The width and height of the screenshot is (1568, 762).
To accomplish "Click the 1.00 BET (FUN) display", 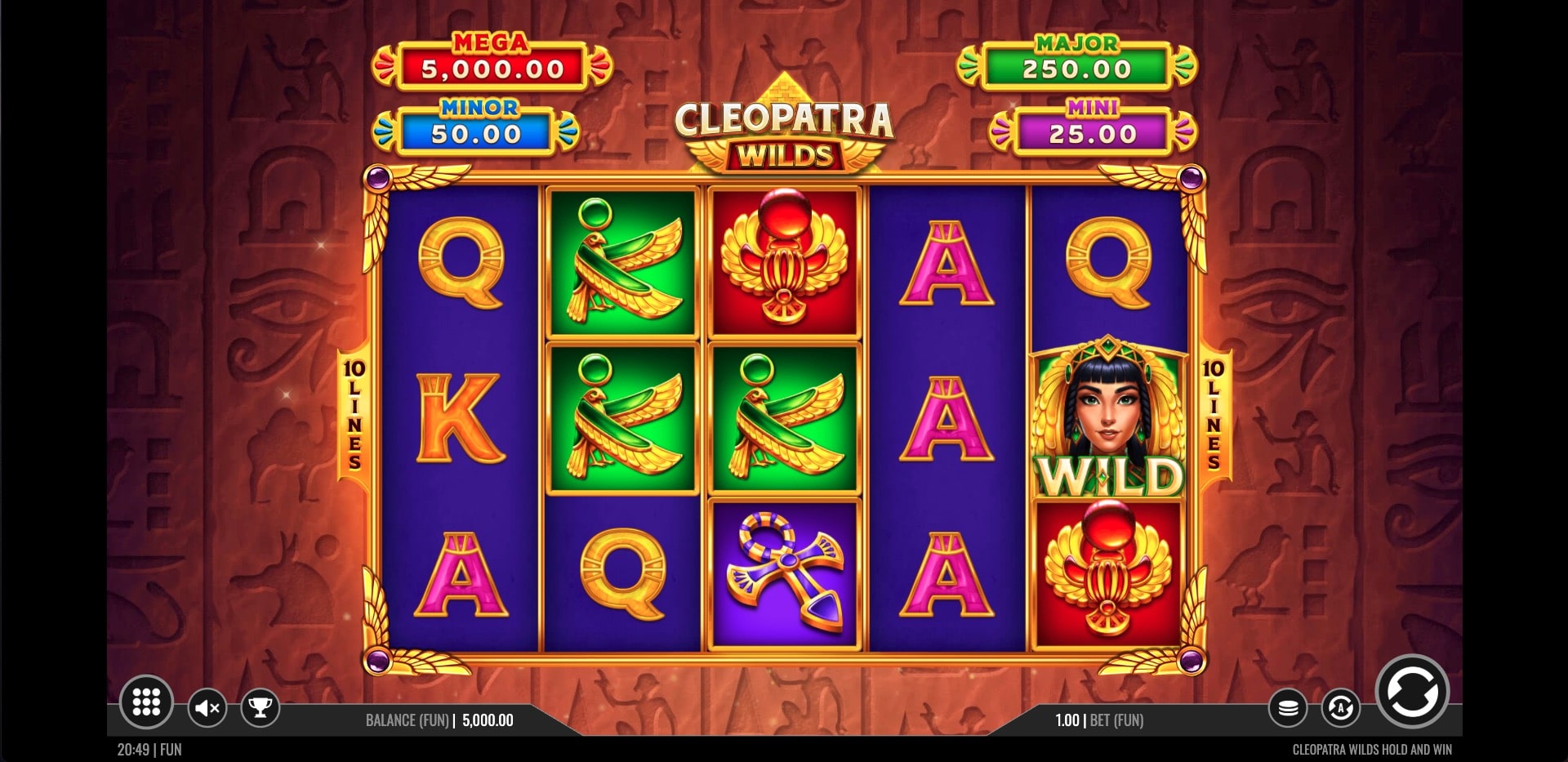I will (1099, 720).
